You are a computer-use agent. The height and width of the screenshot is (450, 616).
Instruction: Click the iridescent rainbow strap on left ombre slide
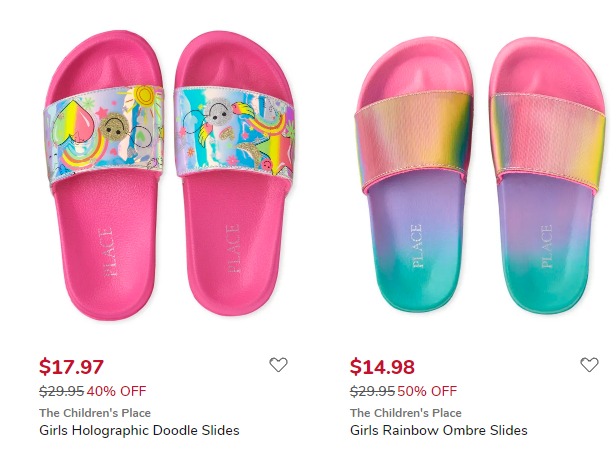pyautogui.click(x=413, y=140)
